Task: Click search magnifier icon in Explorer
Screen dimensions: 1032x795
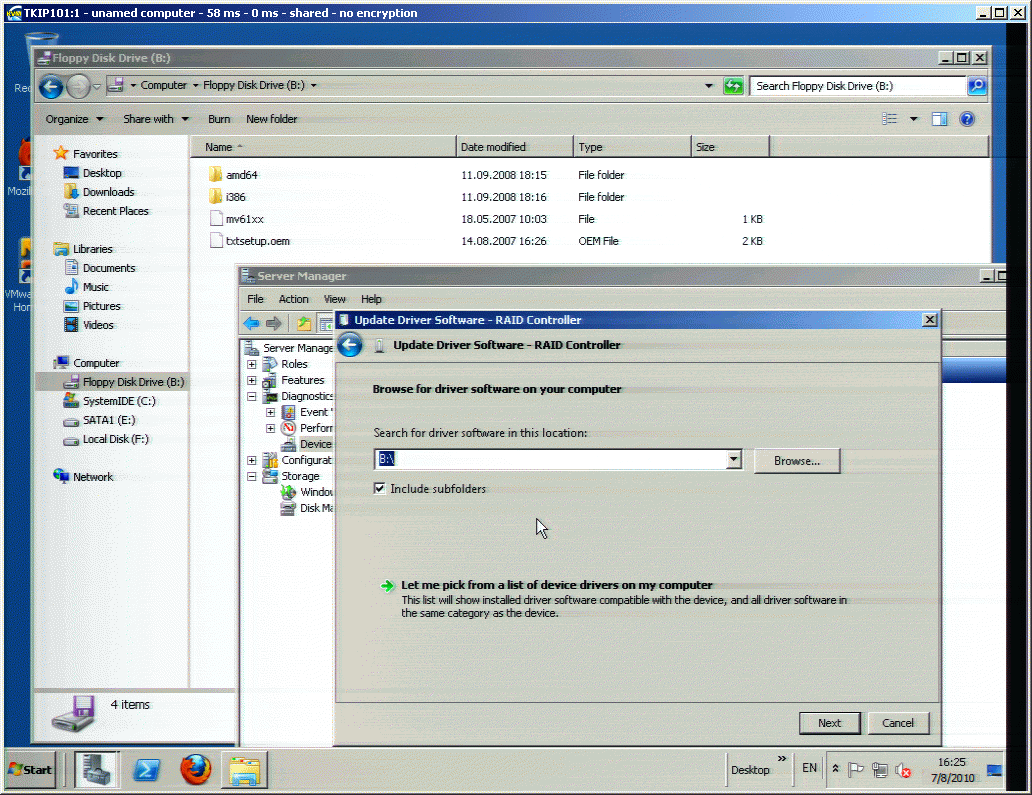Action: coord(977,86)
